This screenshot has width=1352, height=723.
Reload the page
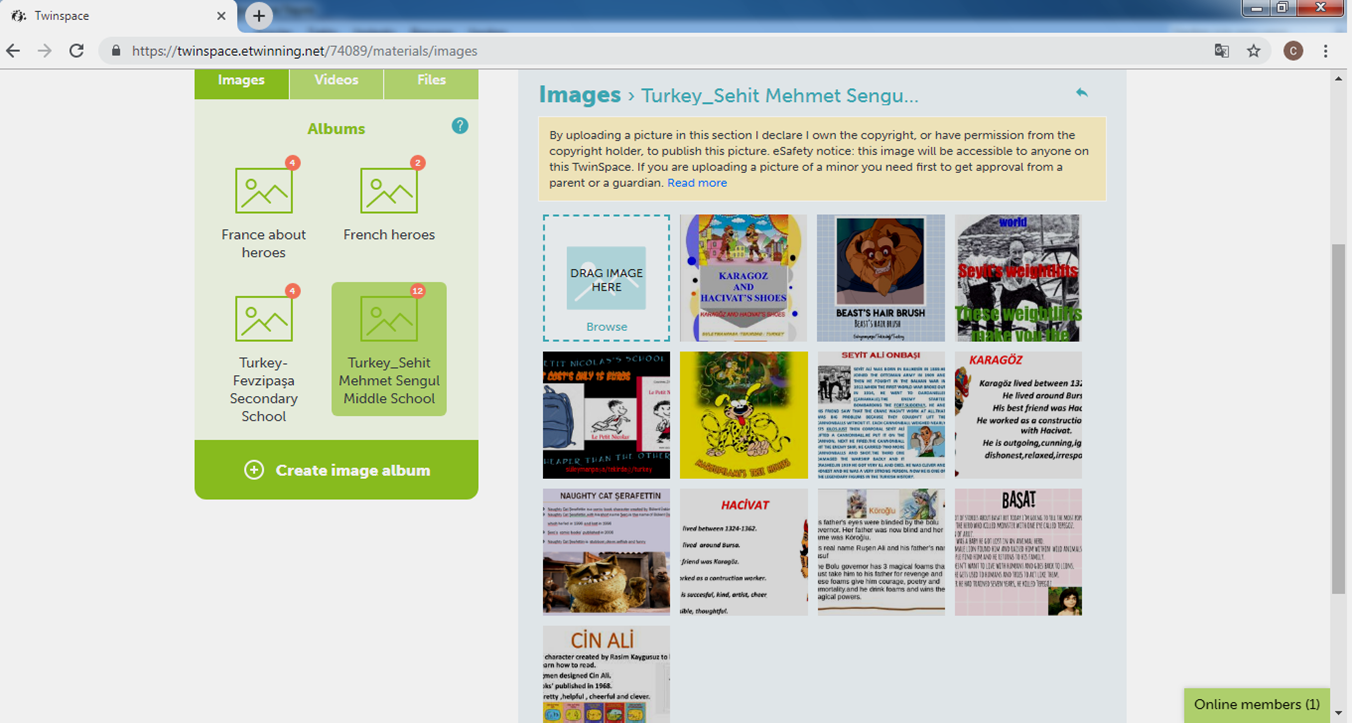[x=76, y=51]
